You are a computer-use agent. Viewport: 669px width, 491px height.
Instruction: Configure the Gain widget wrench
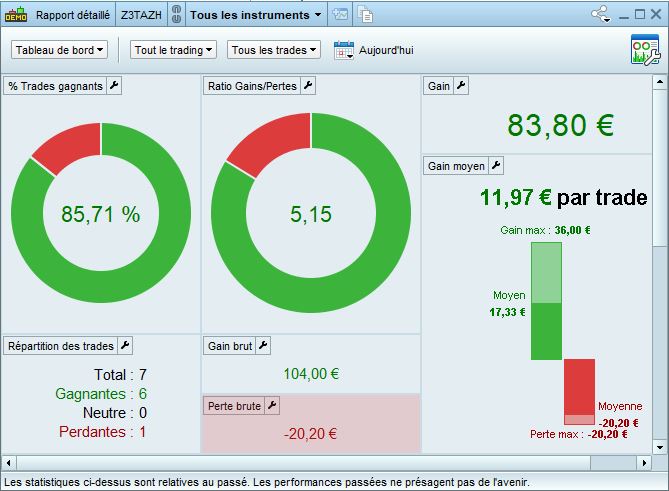461,86
